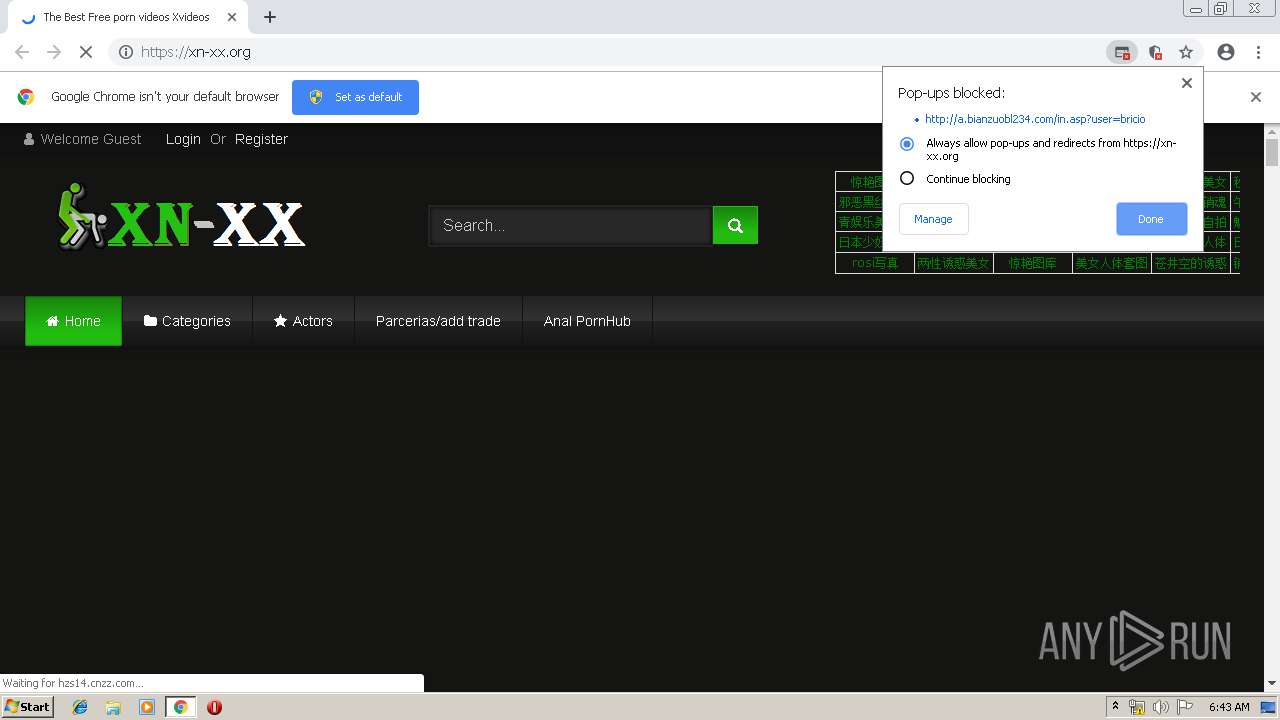The image size is (1280, 720).
Task: Open pop-up blocked indicator in address bar
Action: pyautogui.click(x=1122, y=52)
